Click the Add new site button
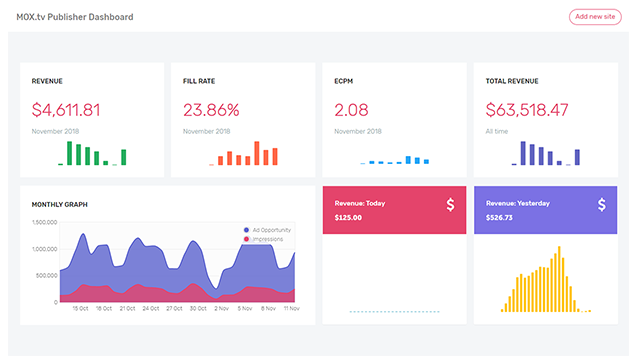Image resolution: width=637 pixels, height=364 pixels. pyautogui.click(x=595, y=17)
